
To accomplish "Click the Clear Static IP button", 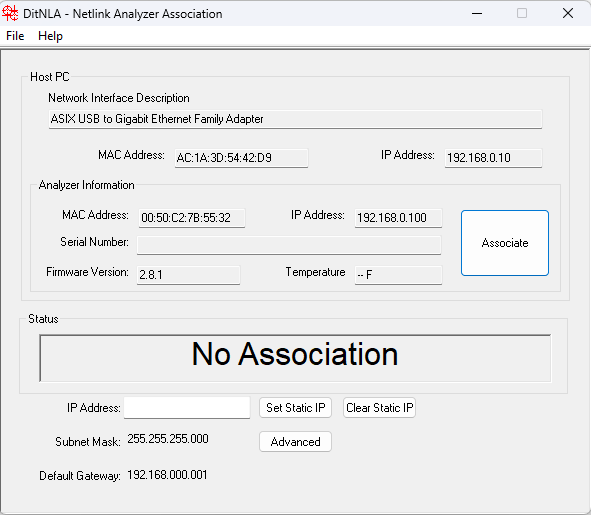I will click(379, 408).
